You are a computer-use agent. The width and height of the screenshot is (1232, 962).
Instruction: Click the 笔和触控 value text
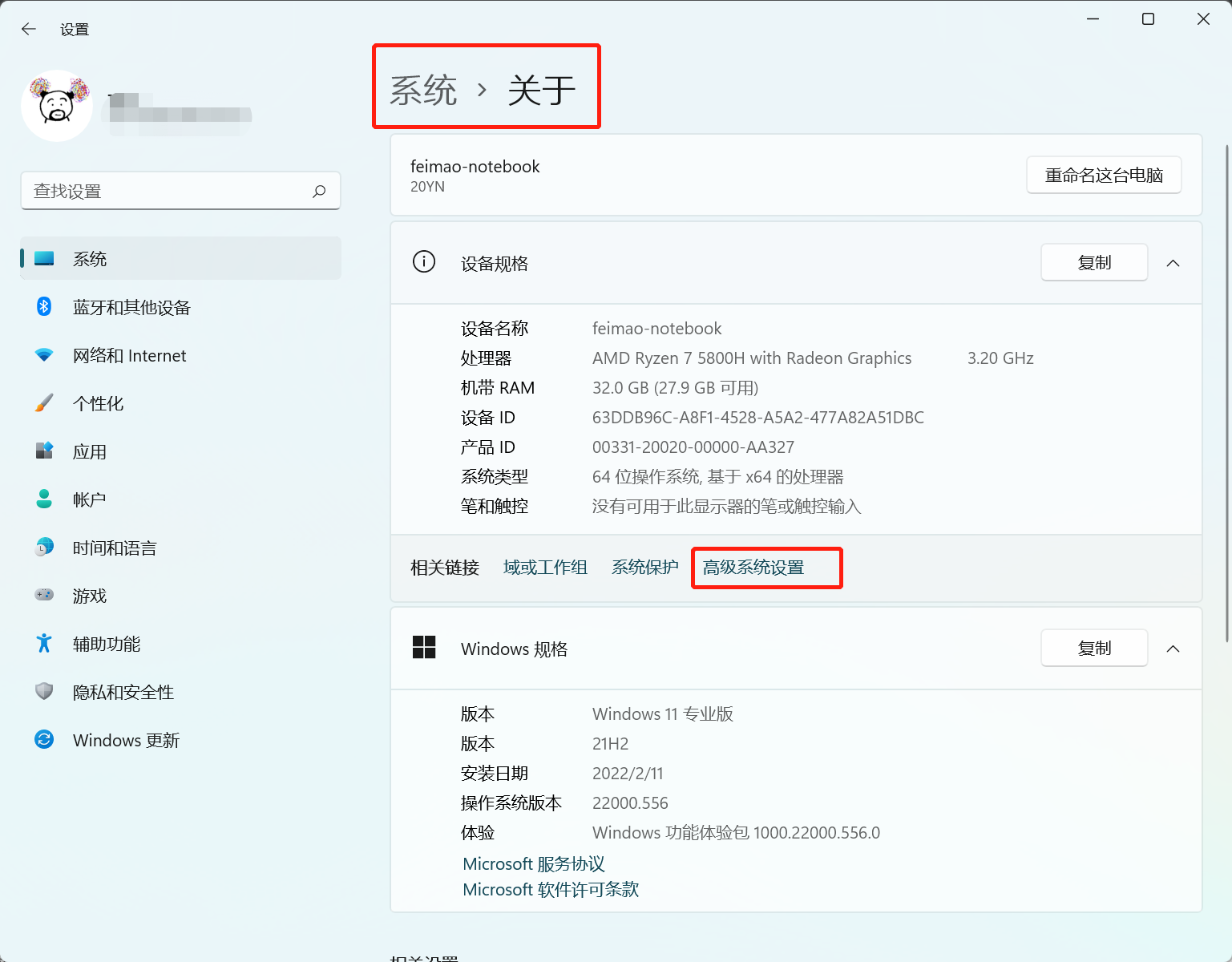click(x=727, y=506)
